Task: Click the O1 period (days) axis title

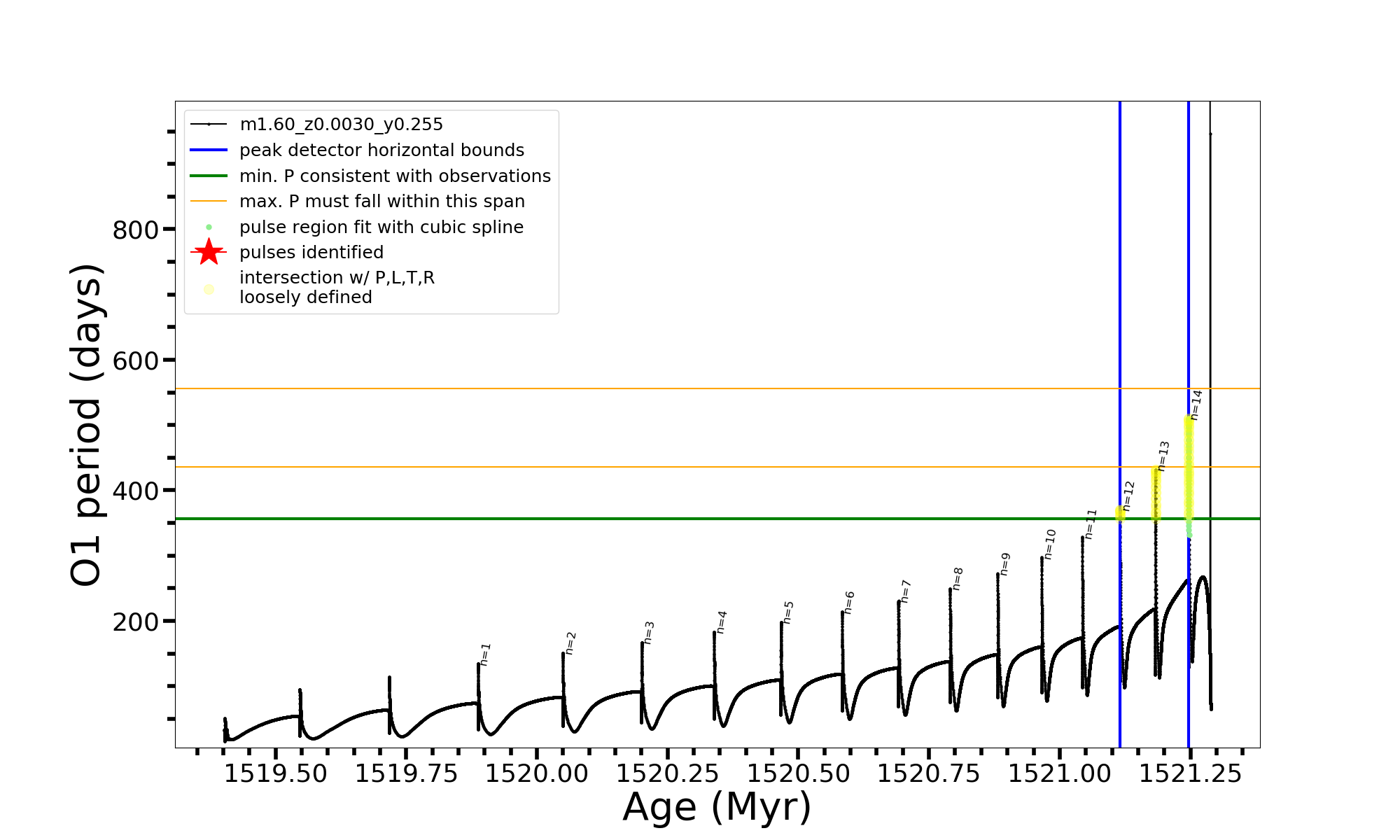Action: pyautogui.click(x=87, y=424)
